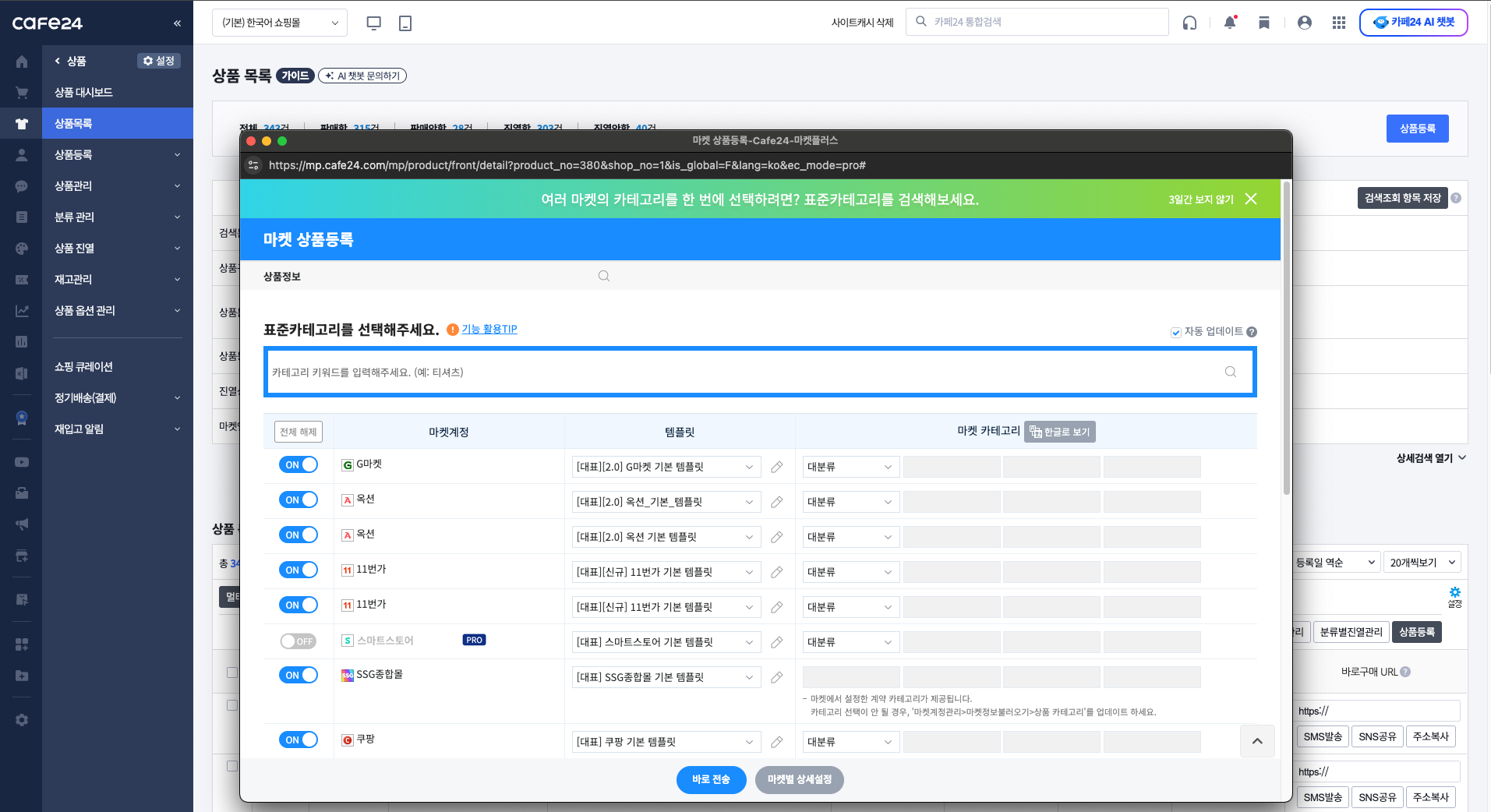Open the 쿠팡 기본 템플릿 dropdown
Screen dimensions: 1491x812
tap(666, 742)
